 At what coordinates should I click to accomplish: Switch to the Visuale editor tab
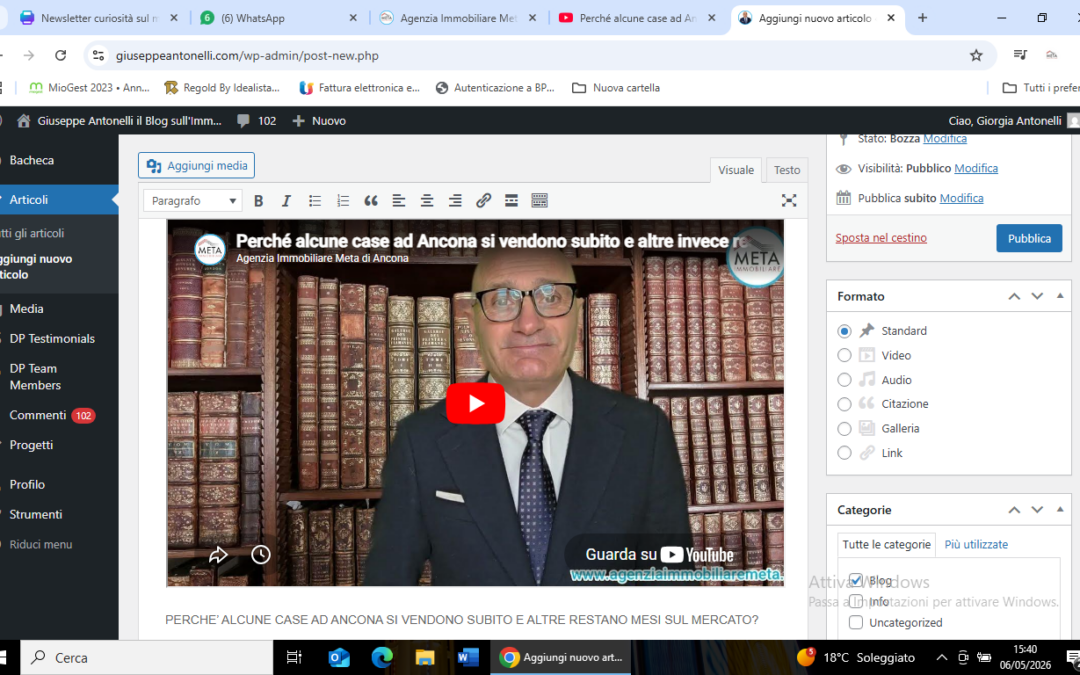tap(736, 170)
